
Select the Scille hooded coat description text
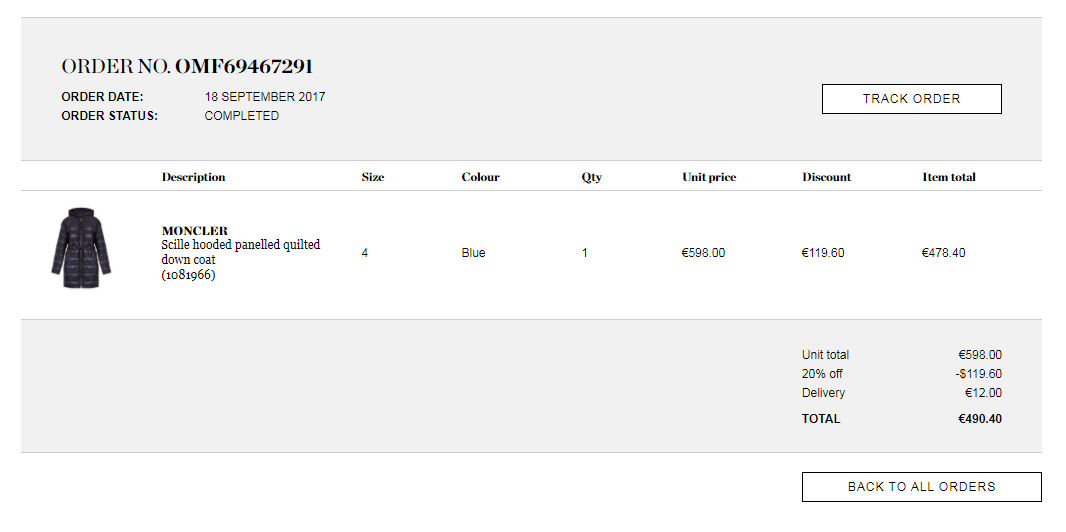(x=240, y=252)
